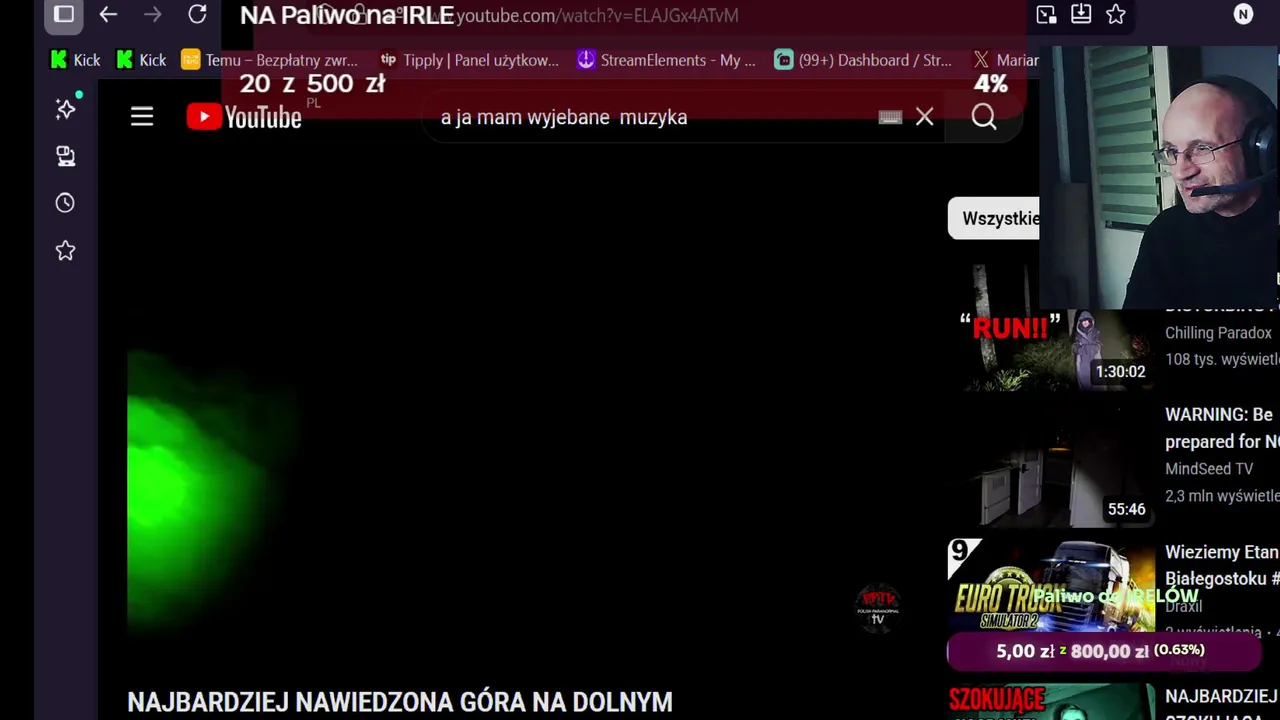Open the Tipply Panel bookmark

pyautogui.click(x=469, y=60)
